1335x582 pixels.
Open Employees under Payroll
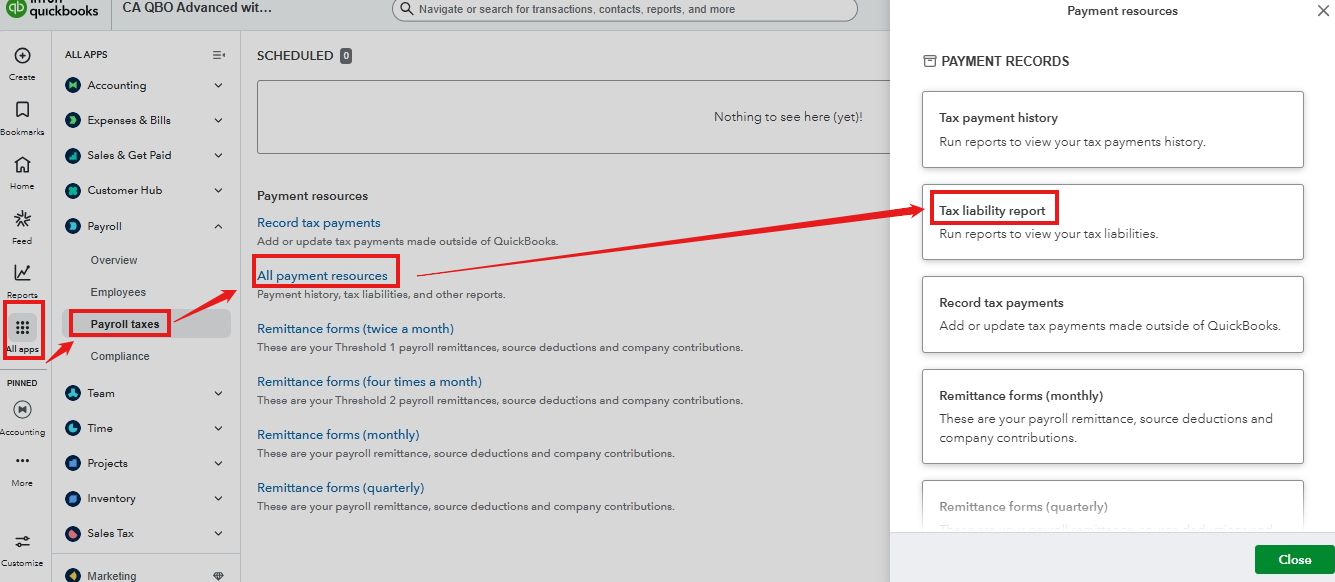point(118,292)
